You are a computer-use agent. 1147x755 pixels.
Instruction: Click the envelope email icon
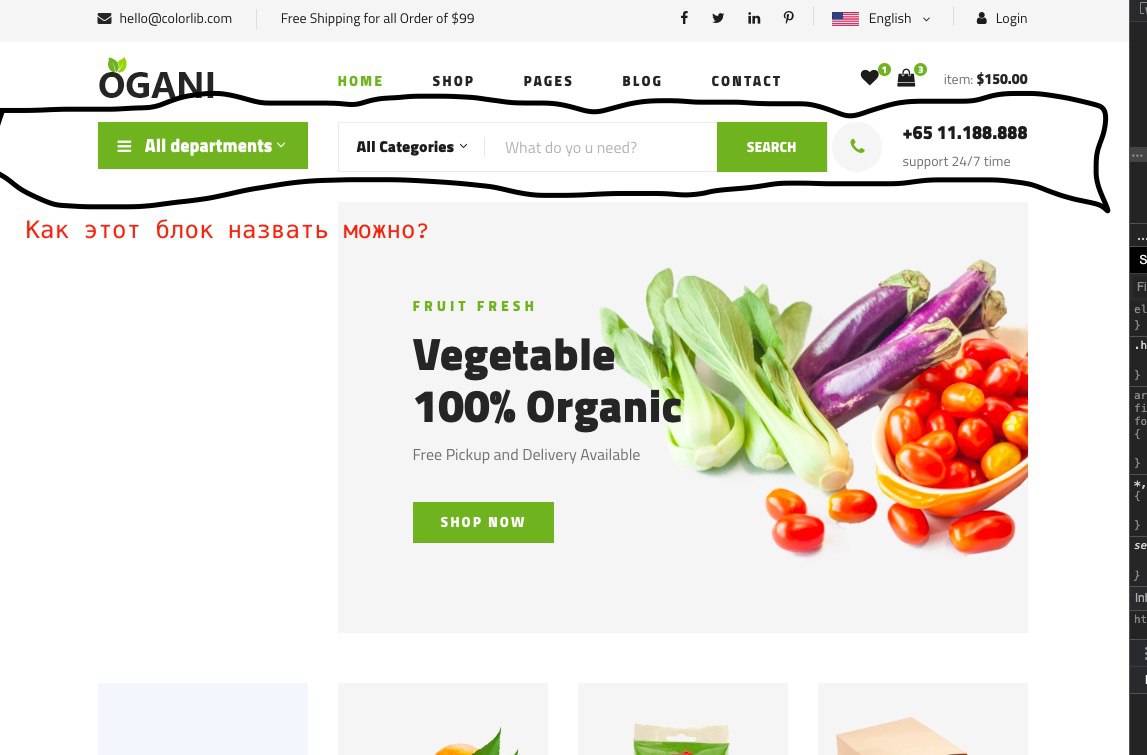click(x=105, y=18)
